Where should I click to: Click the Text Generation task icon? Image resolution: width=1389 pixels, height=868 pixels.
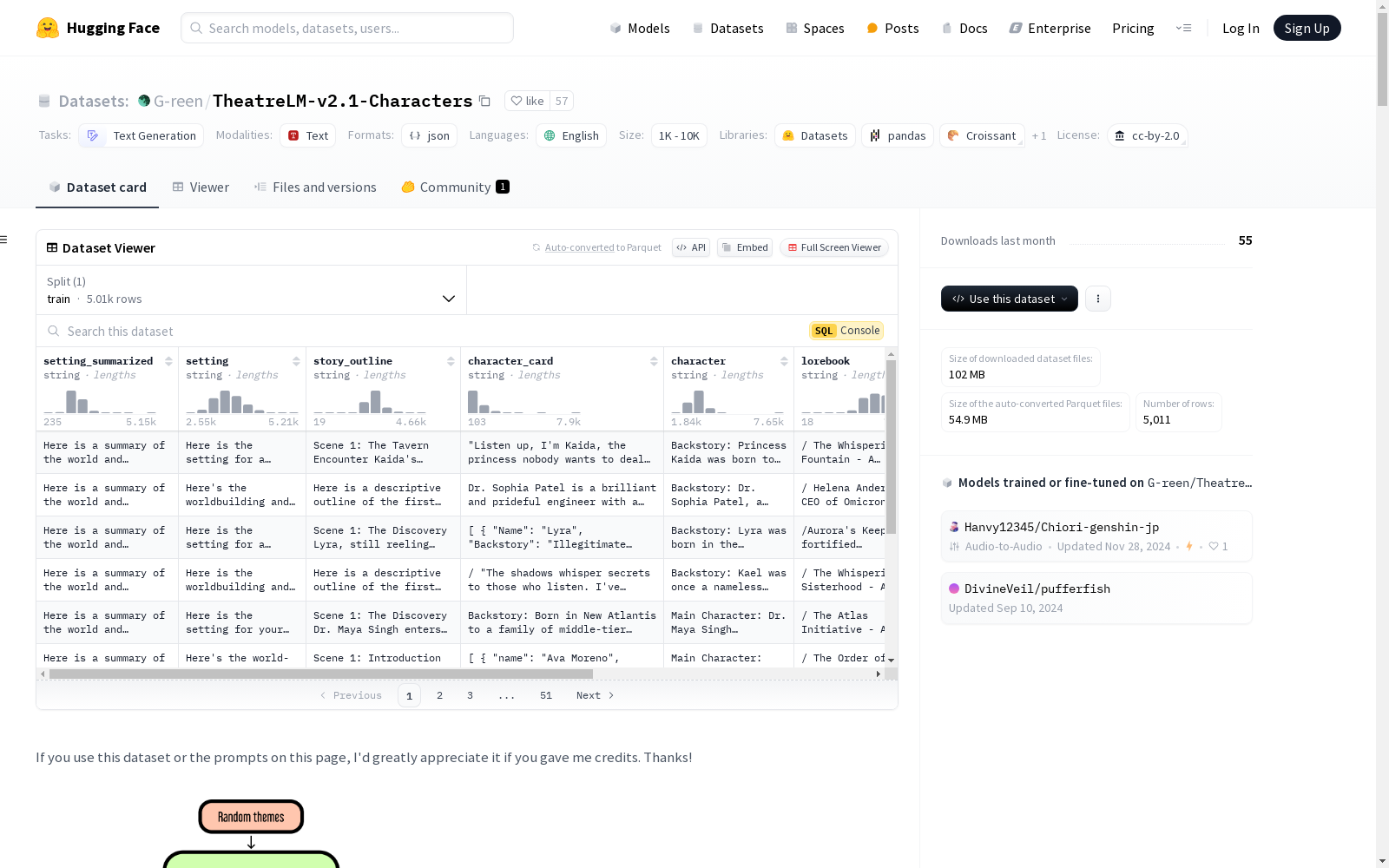tap(93, 135)
